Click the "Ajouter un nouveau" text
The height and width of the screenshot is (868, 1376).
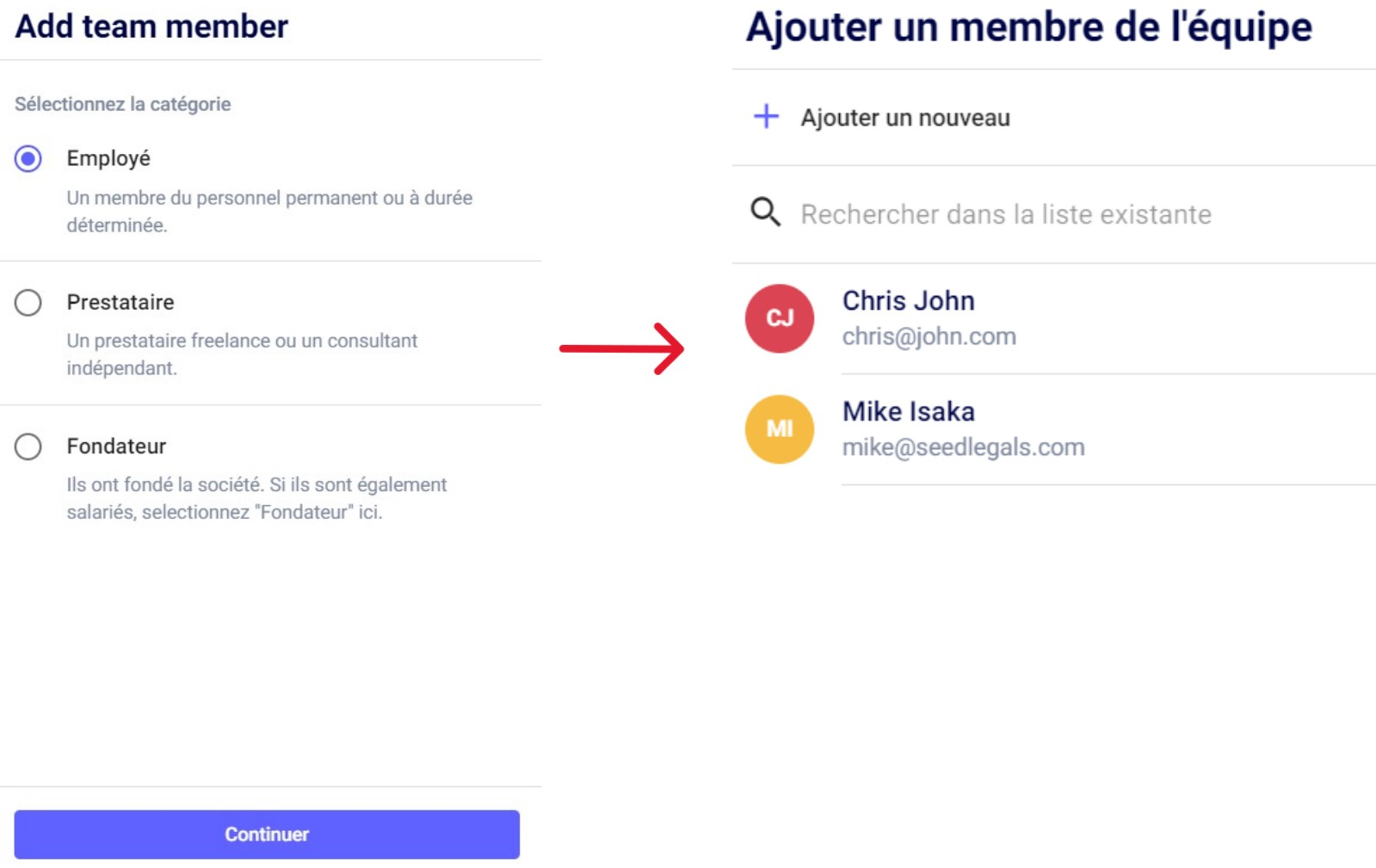(x=904, y=118)
